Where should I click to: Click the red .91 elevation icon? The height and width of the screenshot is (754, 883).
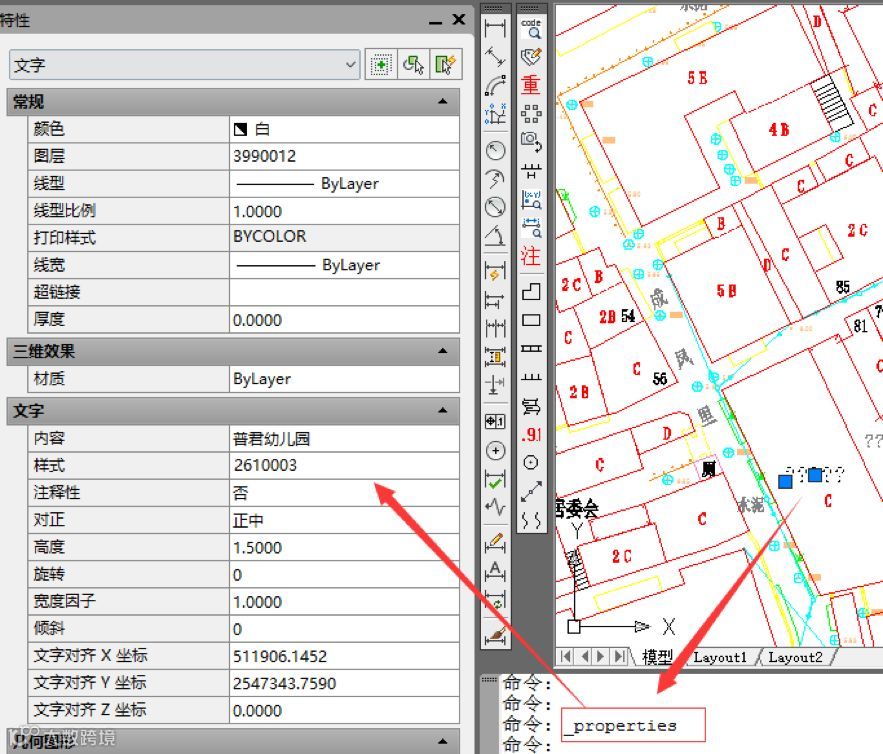[531, 434]
